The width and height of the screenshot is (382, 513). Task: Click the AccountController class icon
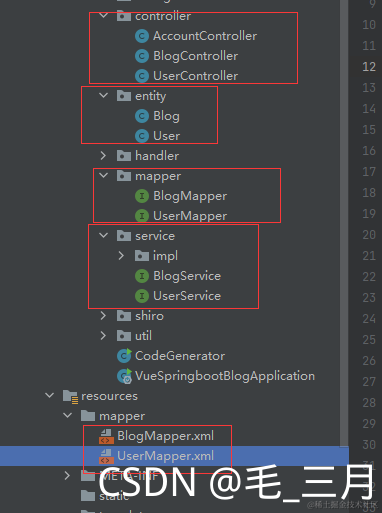pos(142,36)
